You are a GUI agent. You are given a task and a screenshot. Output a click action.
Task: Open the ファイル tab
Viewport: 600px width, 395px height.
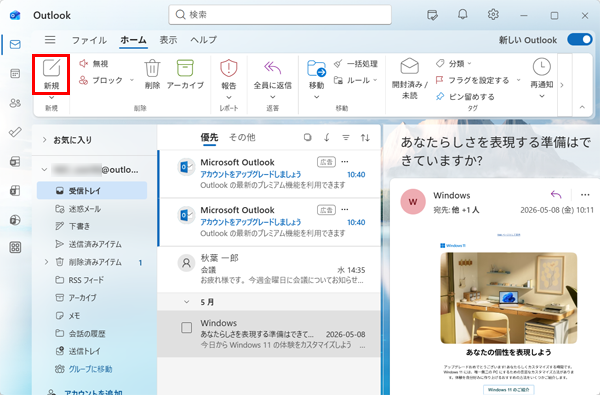pyautogui.click(x=89, y=40)
